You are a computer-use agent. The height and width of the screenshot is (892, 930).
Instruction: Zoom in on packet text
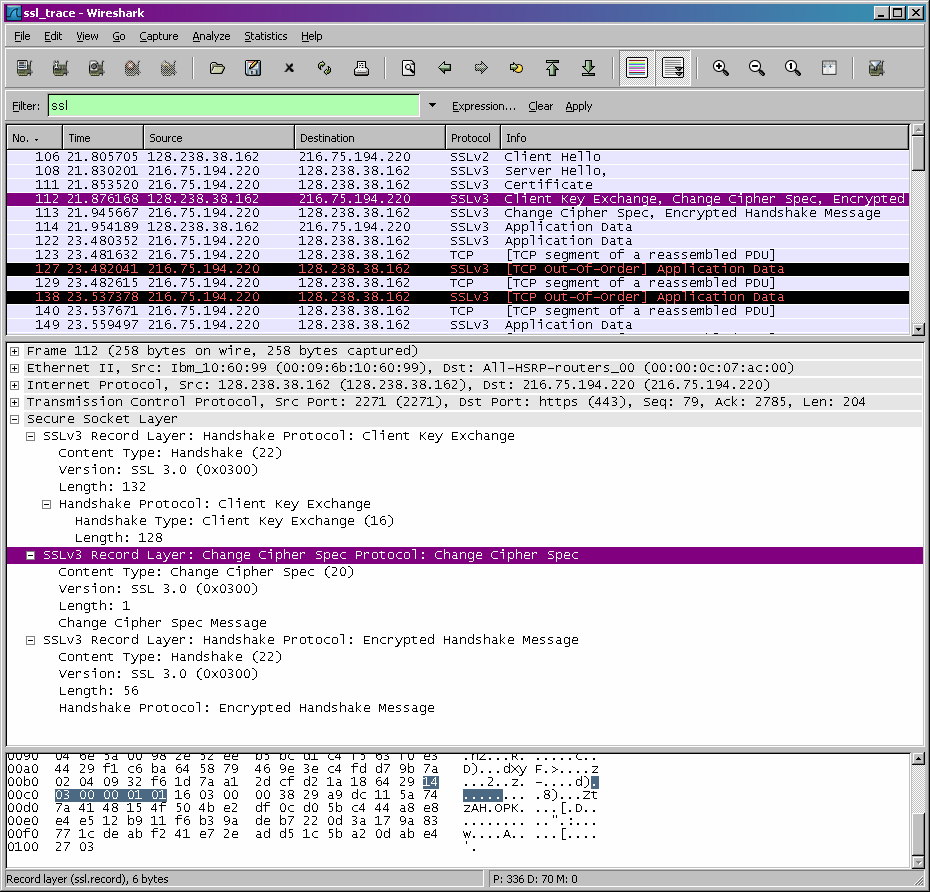(721, 68)
